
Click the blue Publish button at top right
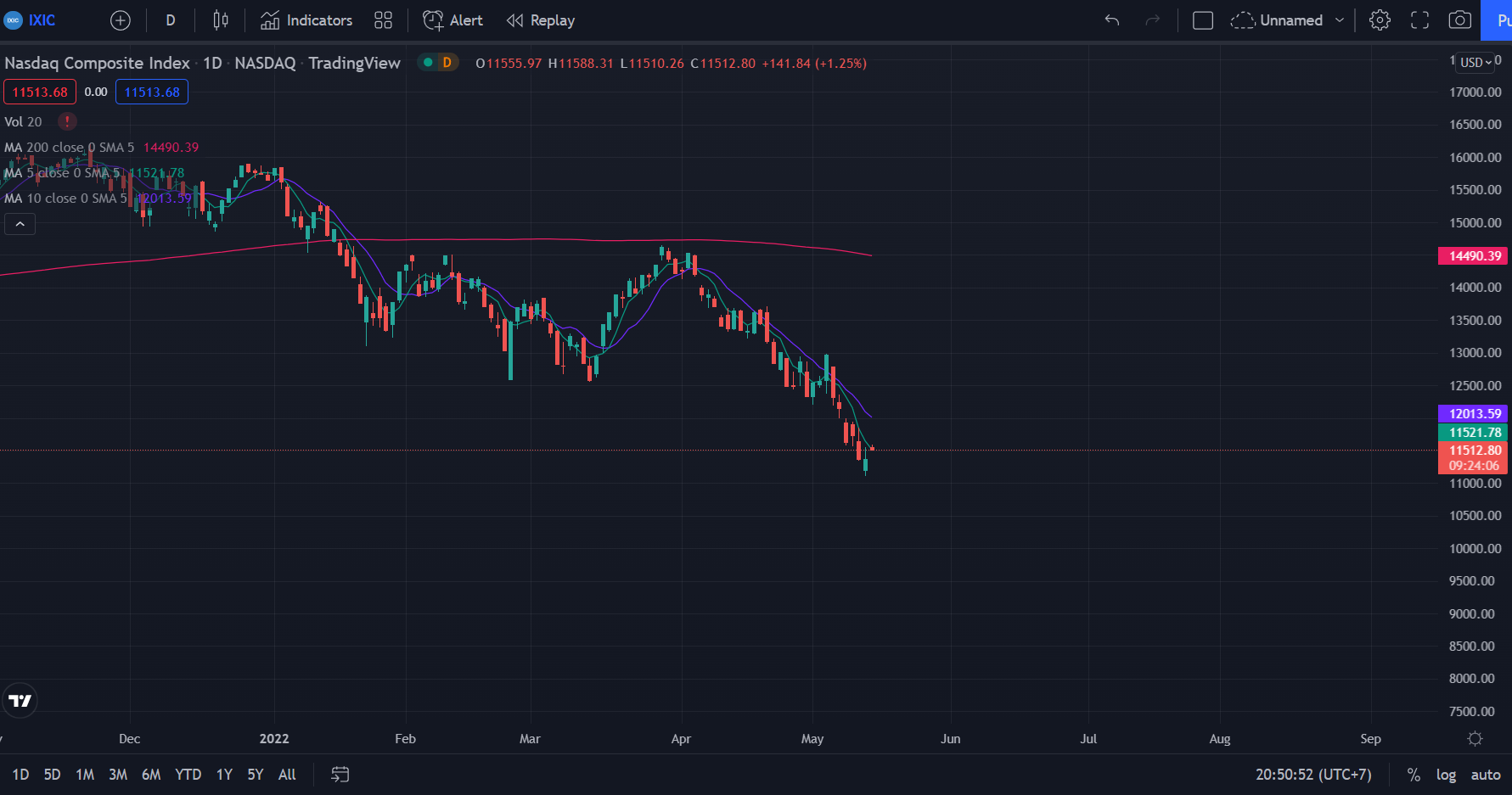1497,20
